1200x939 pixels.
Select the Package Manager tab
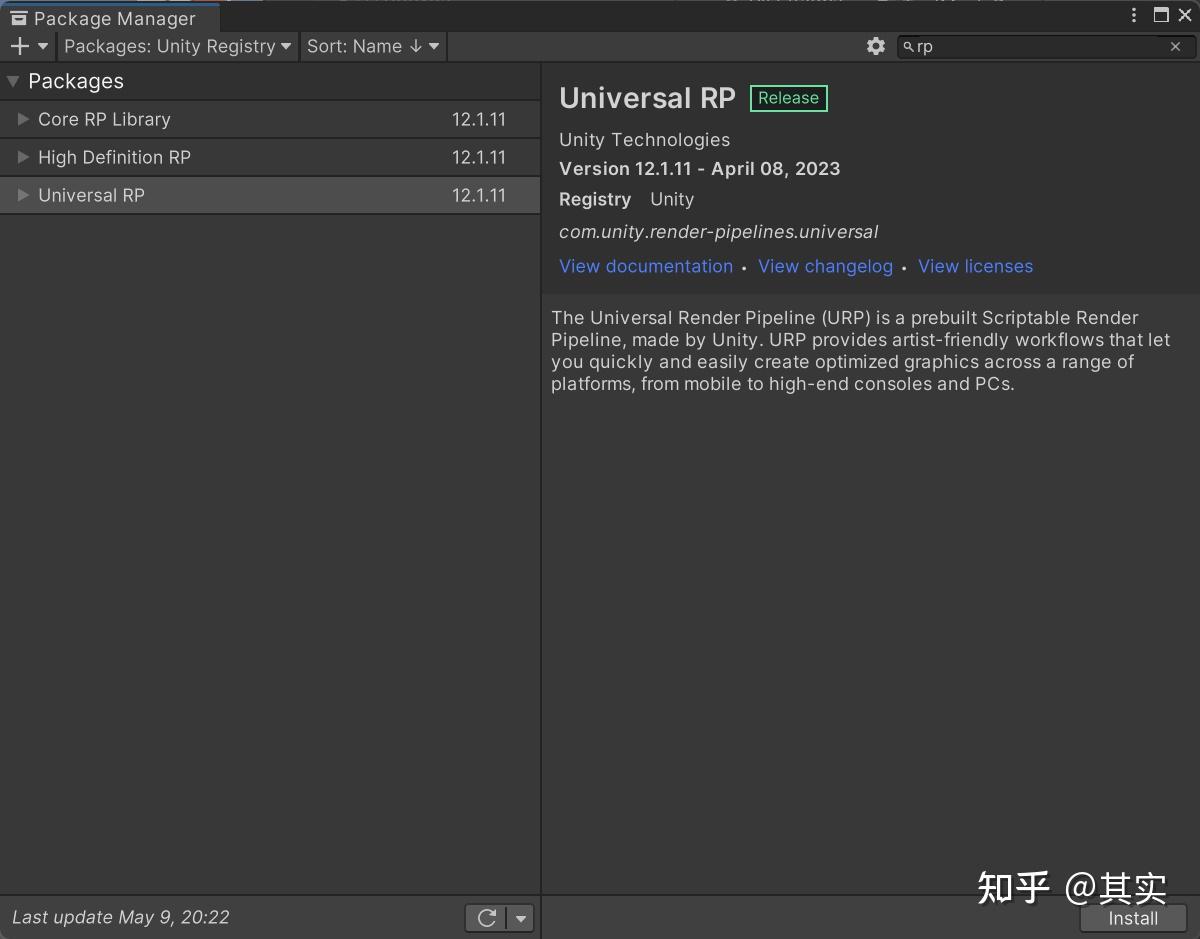(x=108, y=17)
